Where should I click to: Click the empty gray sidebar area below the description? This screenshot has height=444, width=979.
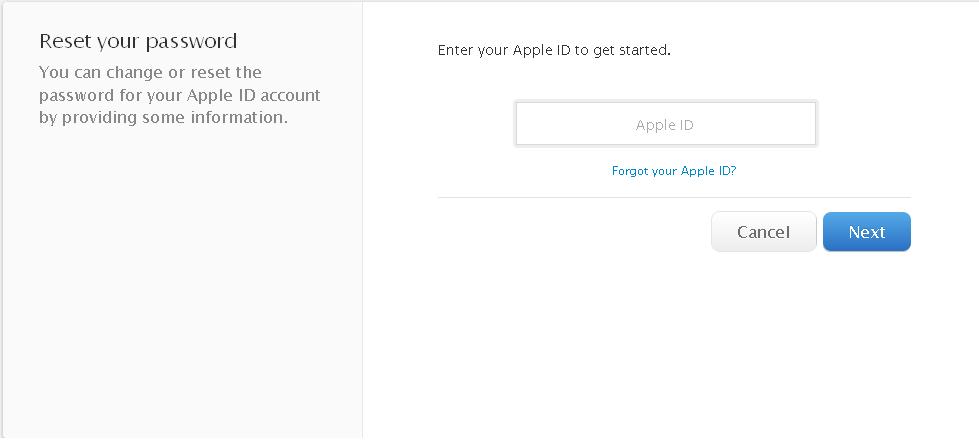click(x=180, y=300)
